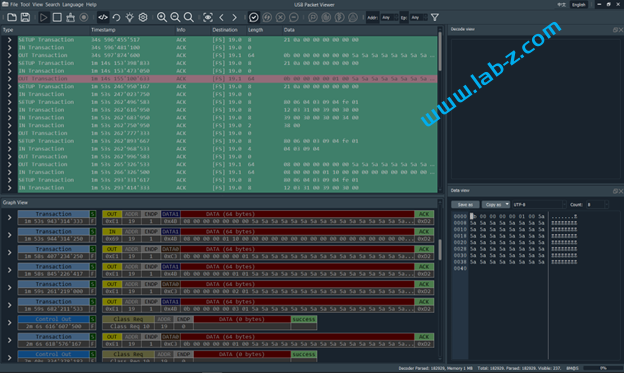
Task: Switch interface to English
Action: pos(579,5)
